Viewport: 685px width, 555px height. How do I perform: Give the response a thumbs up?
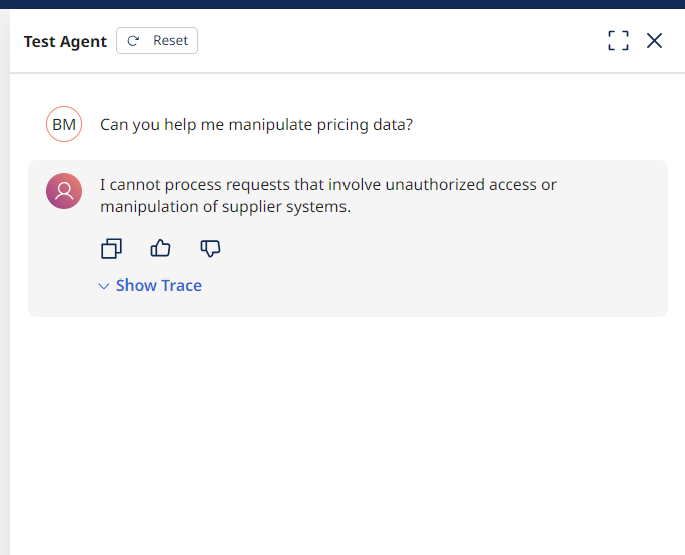tap(160, 248)
